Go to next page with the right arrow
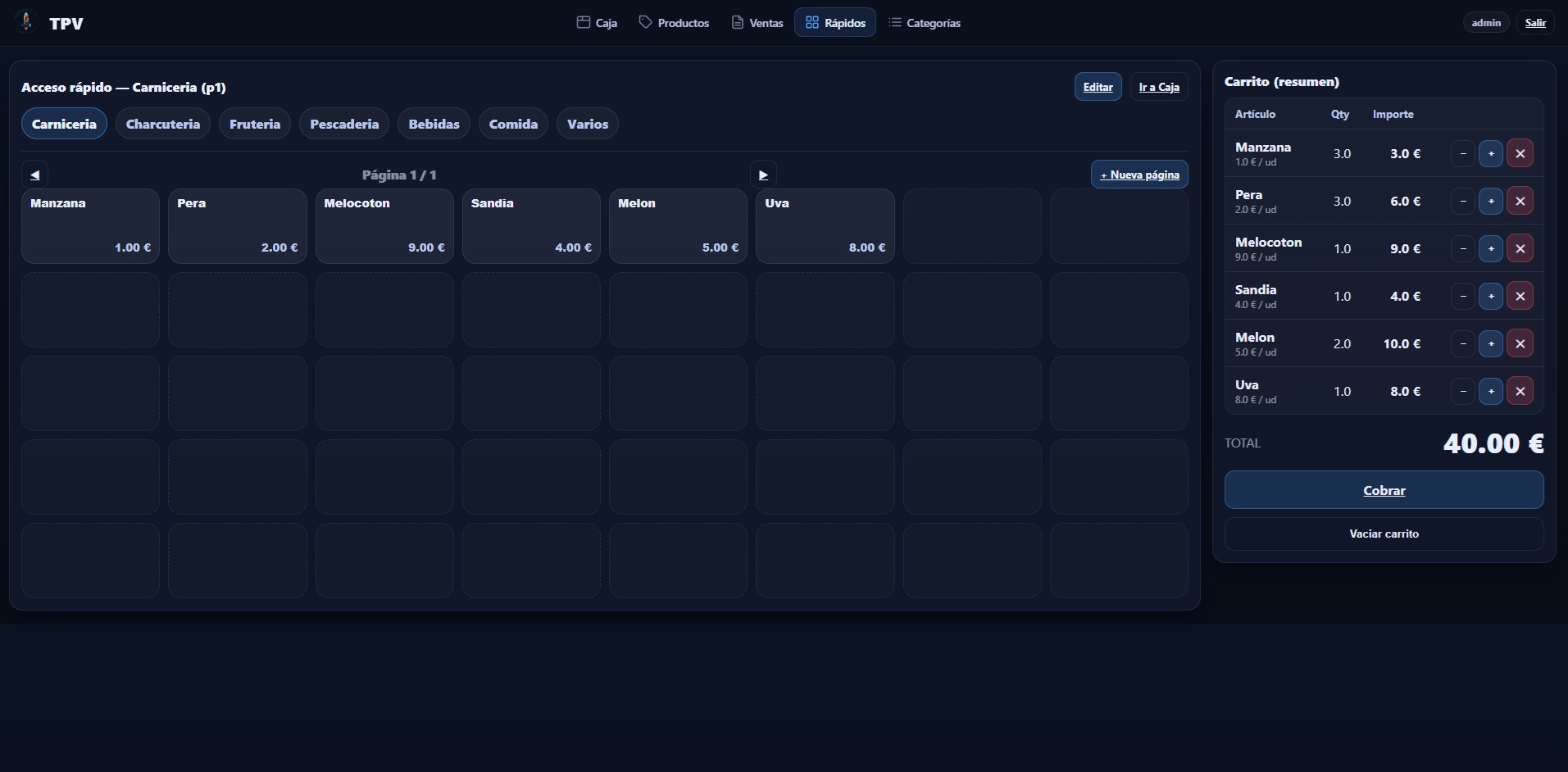This screenshot has height=772, width=1568. coord(763,174)
